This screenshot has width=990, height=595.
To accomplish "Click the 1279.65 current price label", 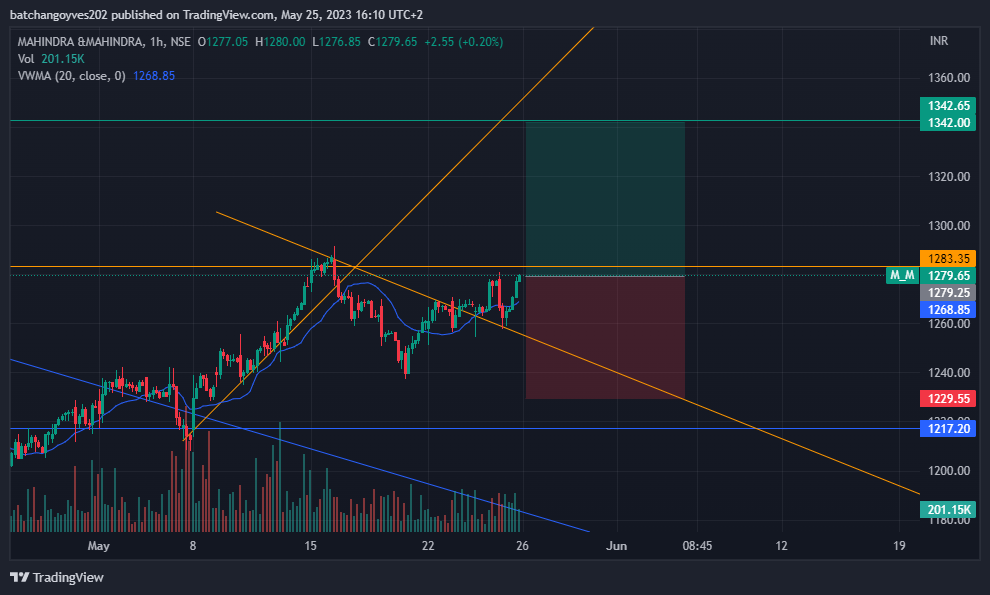I will tap(948, 275).
